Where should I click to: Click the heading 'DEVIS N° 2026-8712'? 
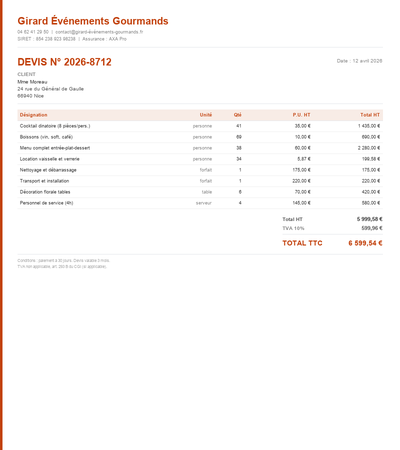click(64, 62)
